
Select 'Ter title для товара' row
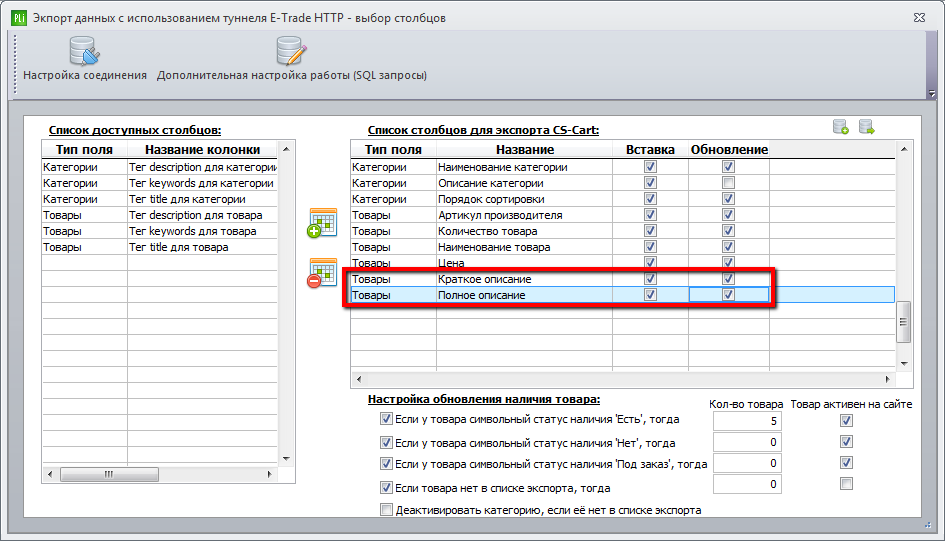160,247
